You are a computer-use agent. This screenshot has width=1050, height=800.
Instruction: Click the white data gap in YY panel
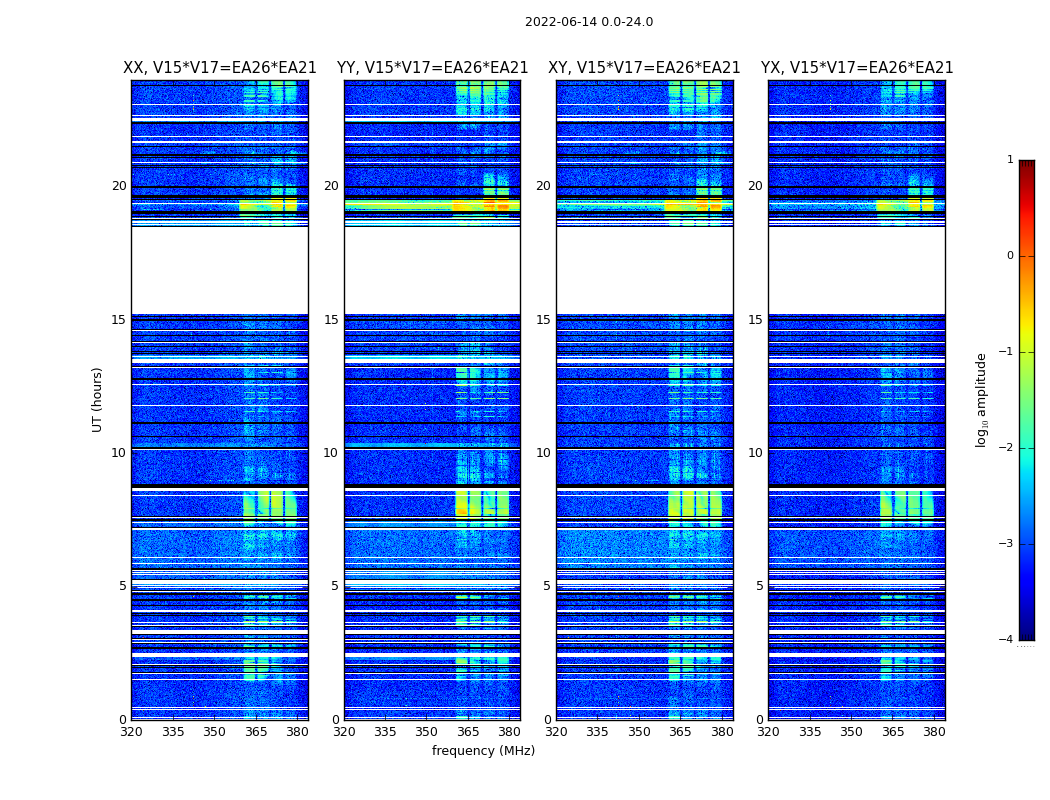[x=432, y=270]
